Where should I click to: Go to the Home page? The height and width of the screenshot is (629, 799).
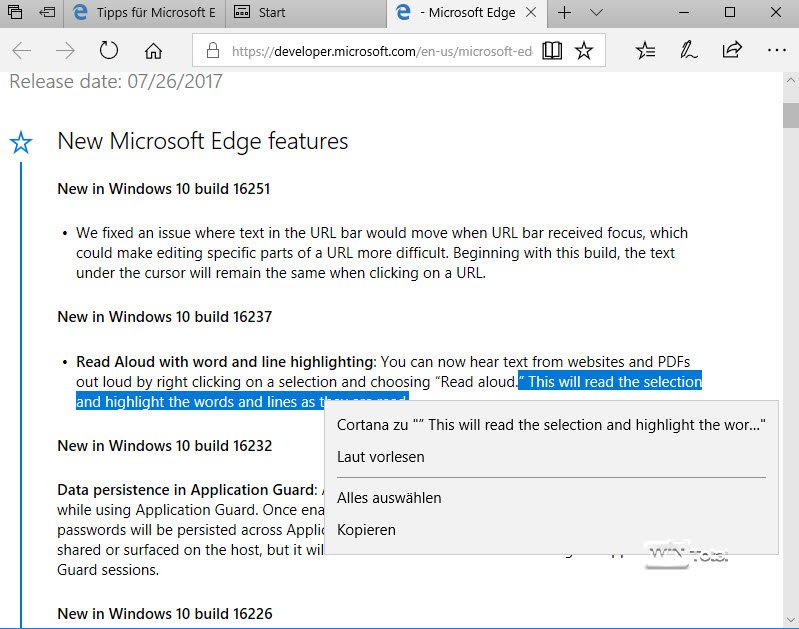(153, 50)
